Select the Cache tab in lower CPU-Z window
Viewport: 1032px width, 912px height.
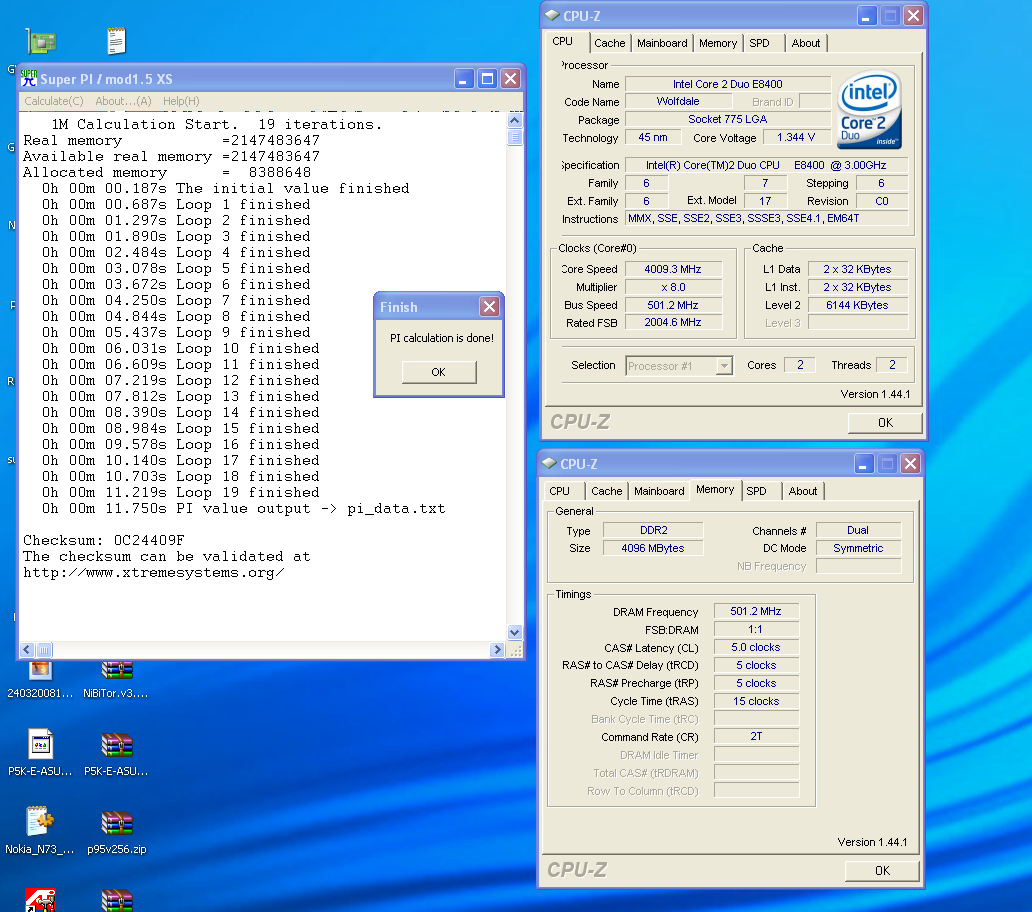tap(606, 491)
